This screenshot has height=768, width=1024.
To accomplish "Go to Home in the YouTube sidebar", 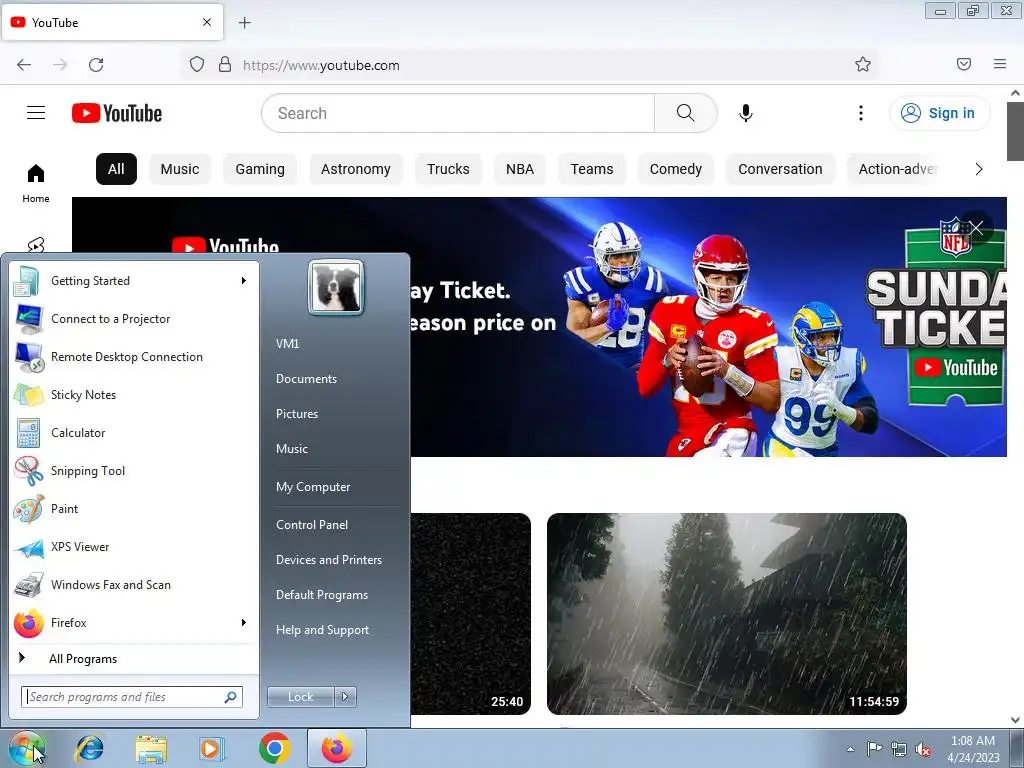I will point(36,184).
